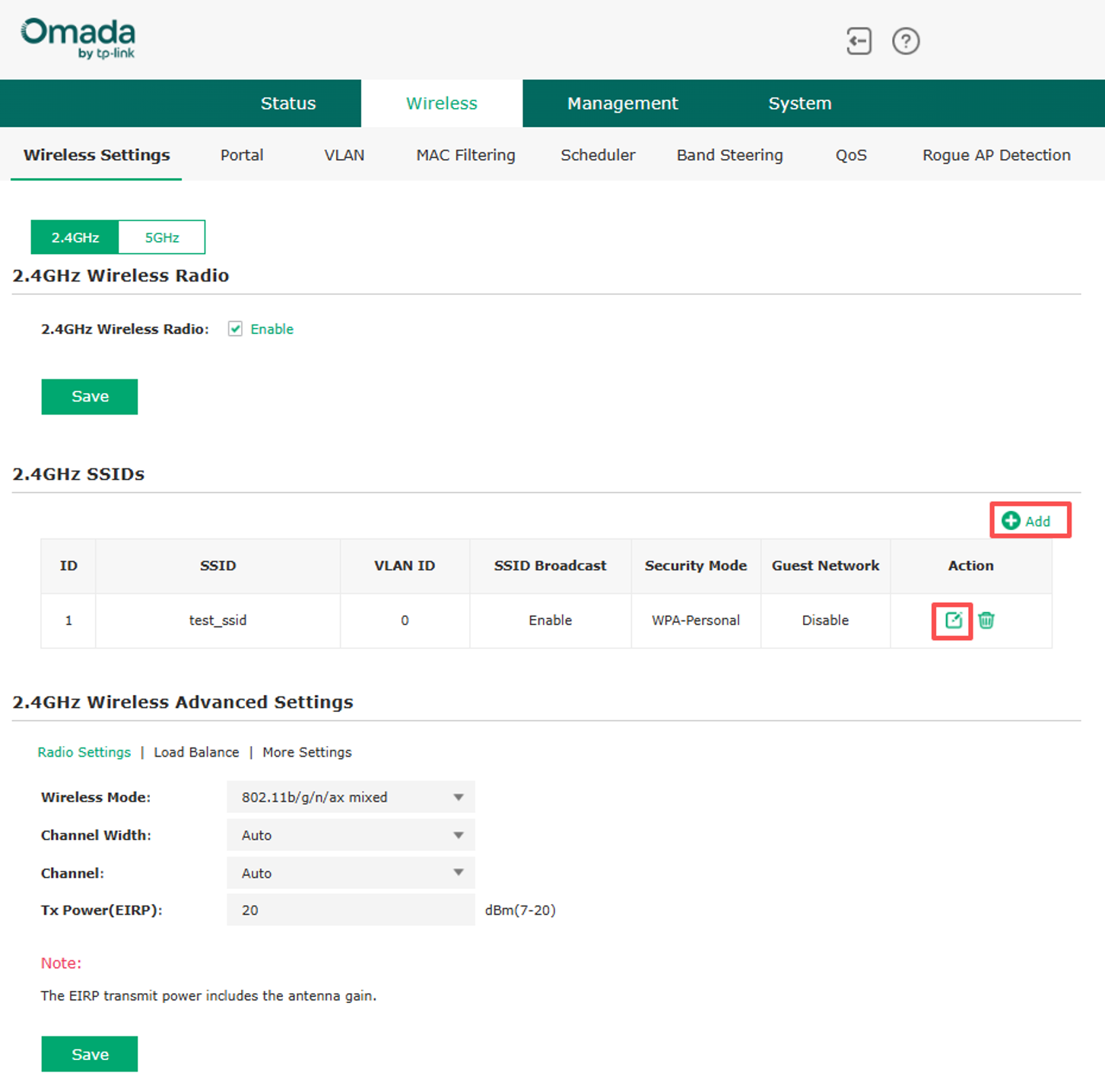Click the Security Mode column header
Viewport: 1105px width, 1092px height.
[696, 566]
